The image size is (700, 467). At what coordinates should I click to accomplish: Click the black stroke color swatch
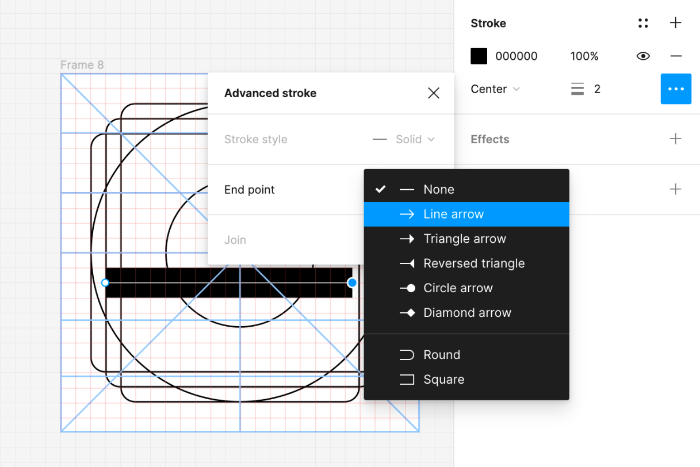(479, 56)
